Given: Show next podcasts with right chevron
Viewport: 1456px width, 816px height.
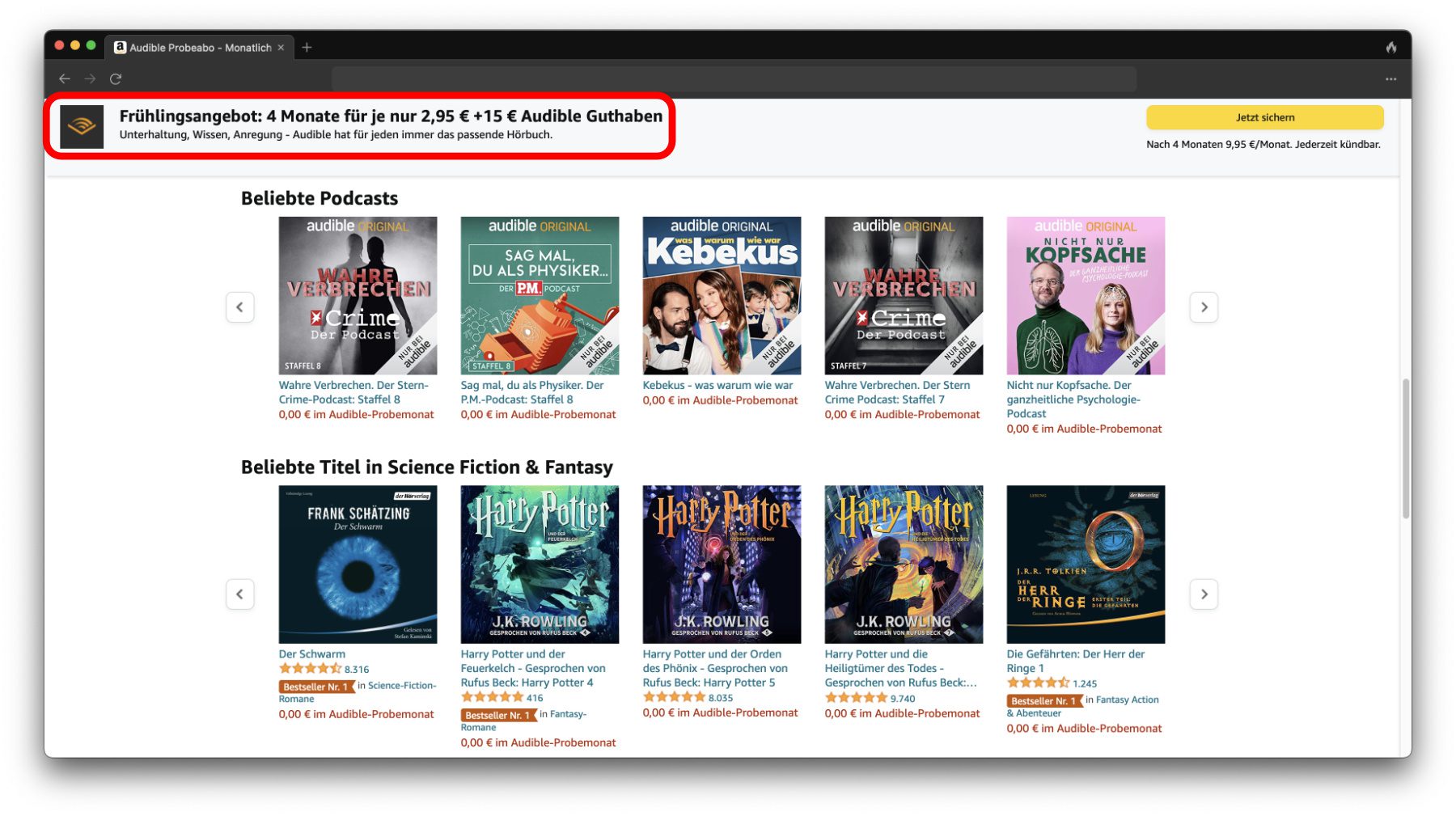Looking at the screenshot, I should pyautogui.click(x=1204, y=307).
